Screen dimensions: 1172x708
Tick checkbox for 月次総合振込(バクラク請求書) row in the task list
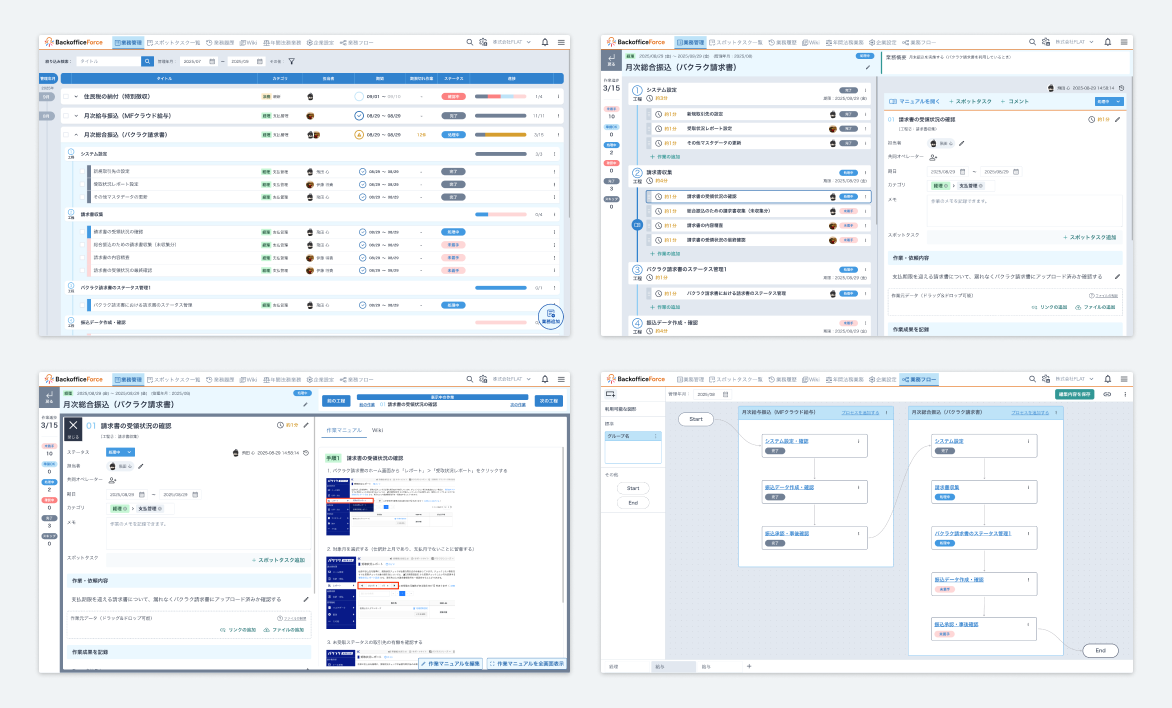click(66, 135)
